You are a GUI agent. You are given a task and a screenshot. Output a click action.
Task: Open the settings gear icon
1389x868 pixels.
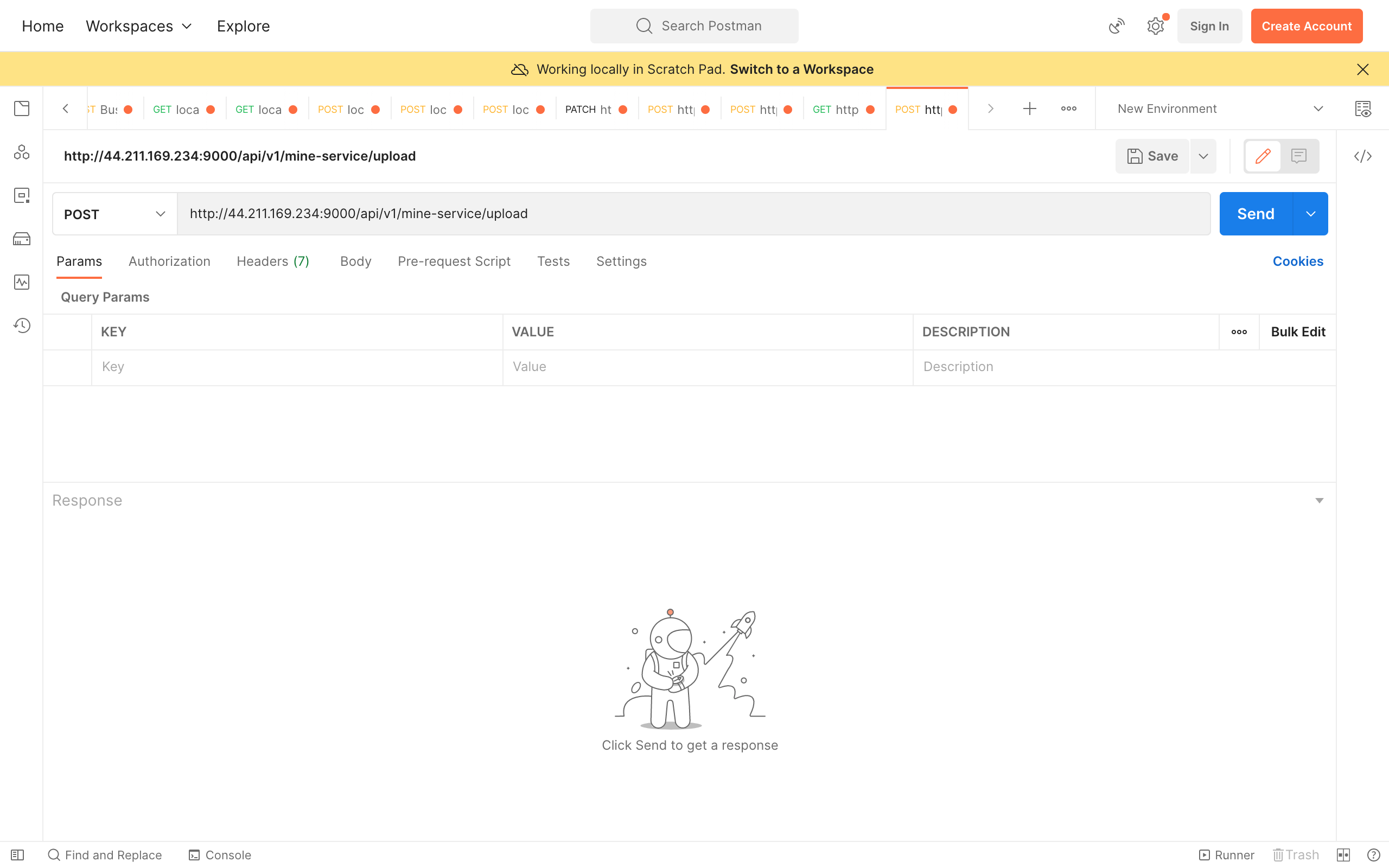click(1155, 26)
